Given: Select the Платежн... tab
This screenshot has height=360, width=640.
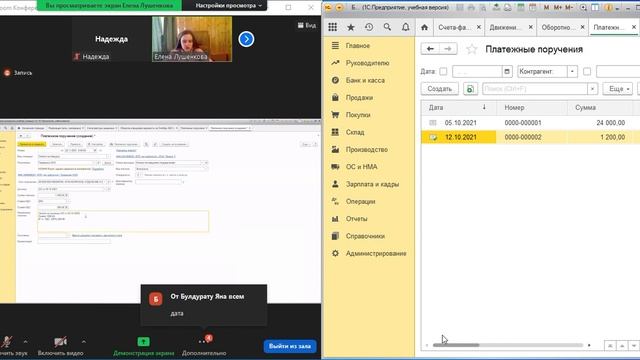Looking at the screenshot, I should (608, 27).
